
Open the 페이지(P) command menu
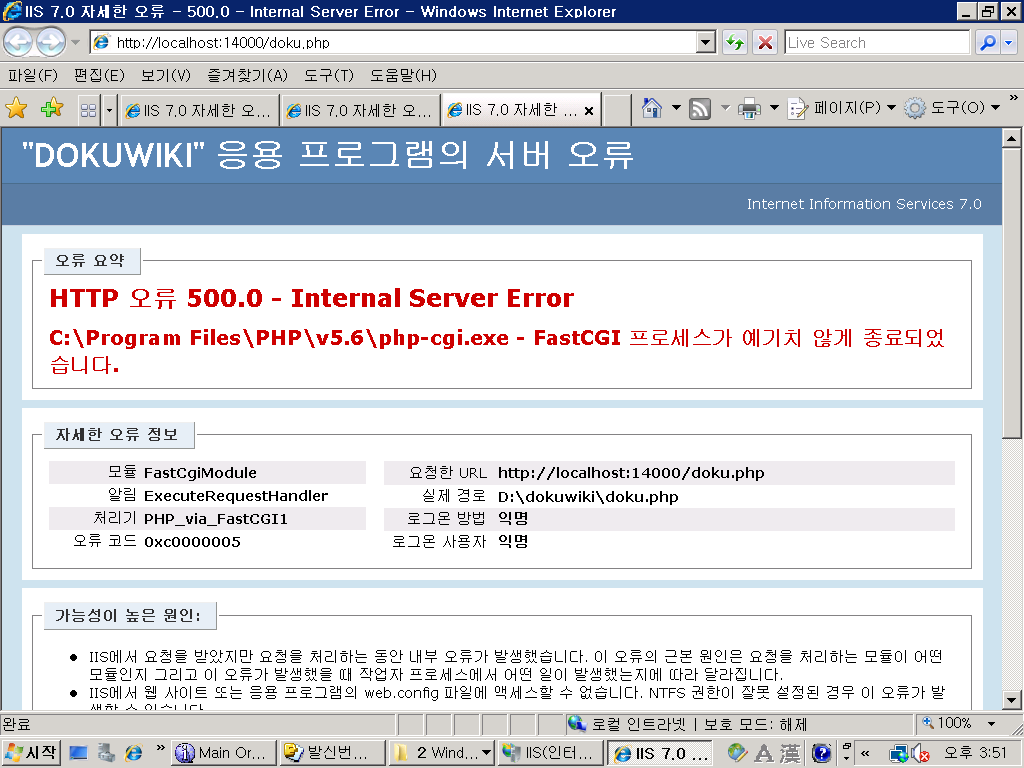[842, 108]
